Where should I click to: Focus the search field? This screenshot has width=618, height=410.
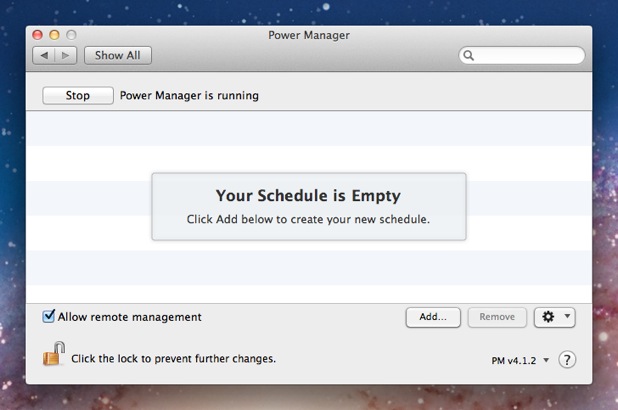(x=521, y=55)
